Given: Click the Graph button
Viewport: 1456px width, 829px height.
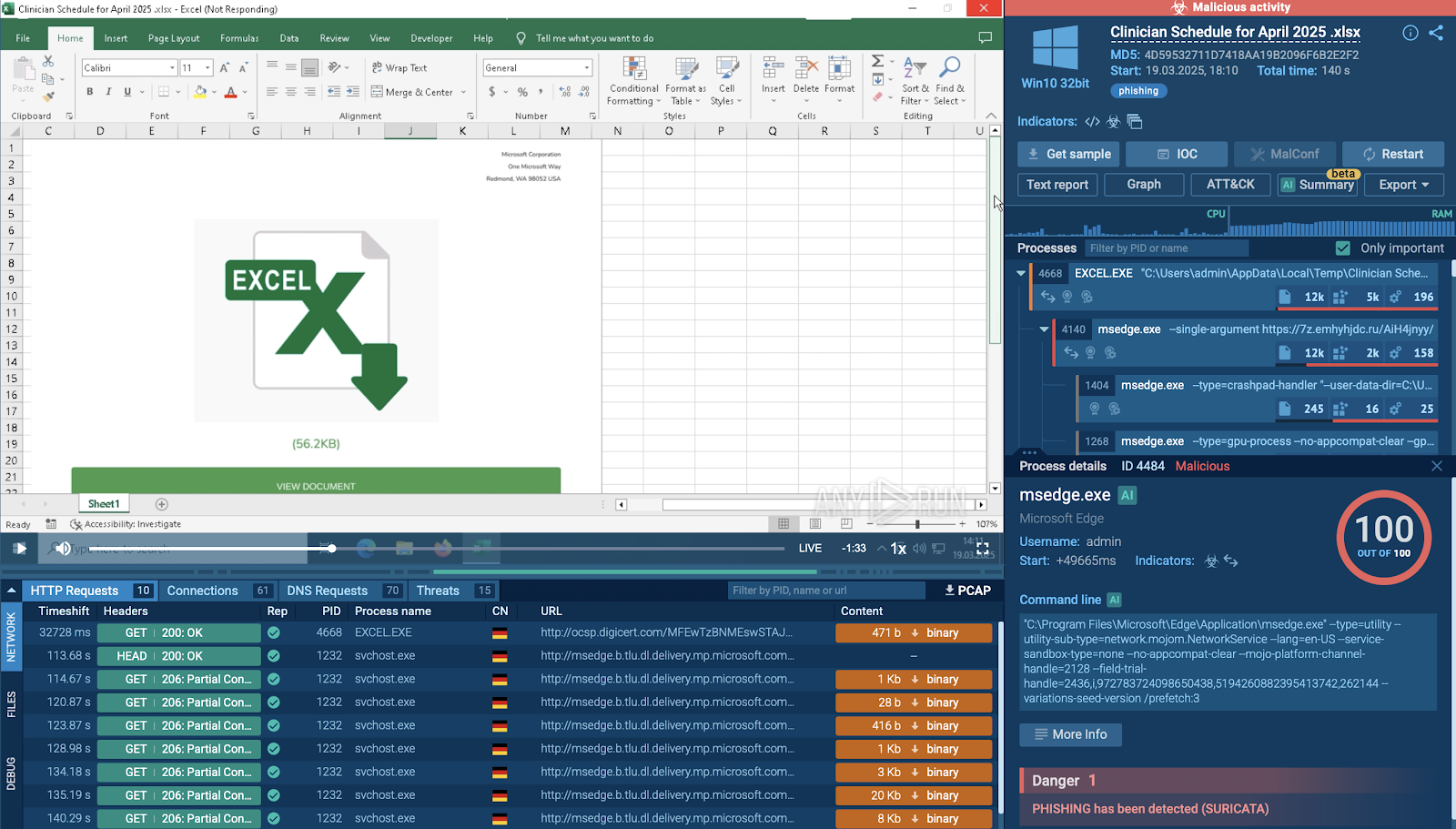Looking at the screenshot, I should click(x=1144, y=185).
